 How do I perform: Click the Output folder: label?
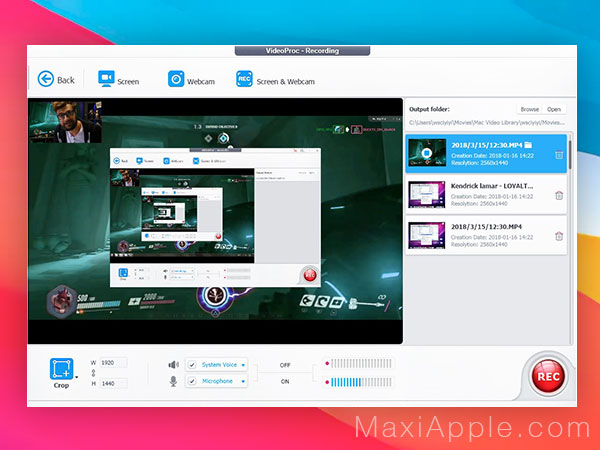tap(429, 109)
